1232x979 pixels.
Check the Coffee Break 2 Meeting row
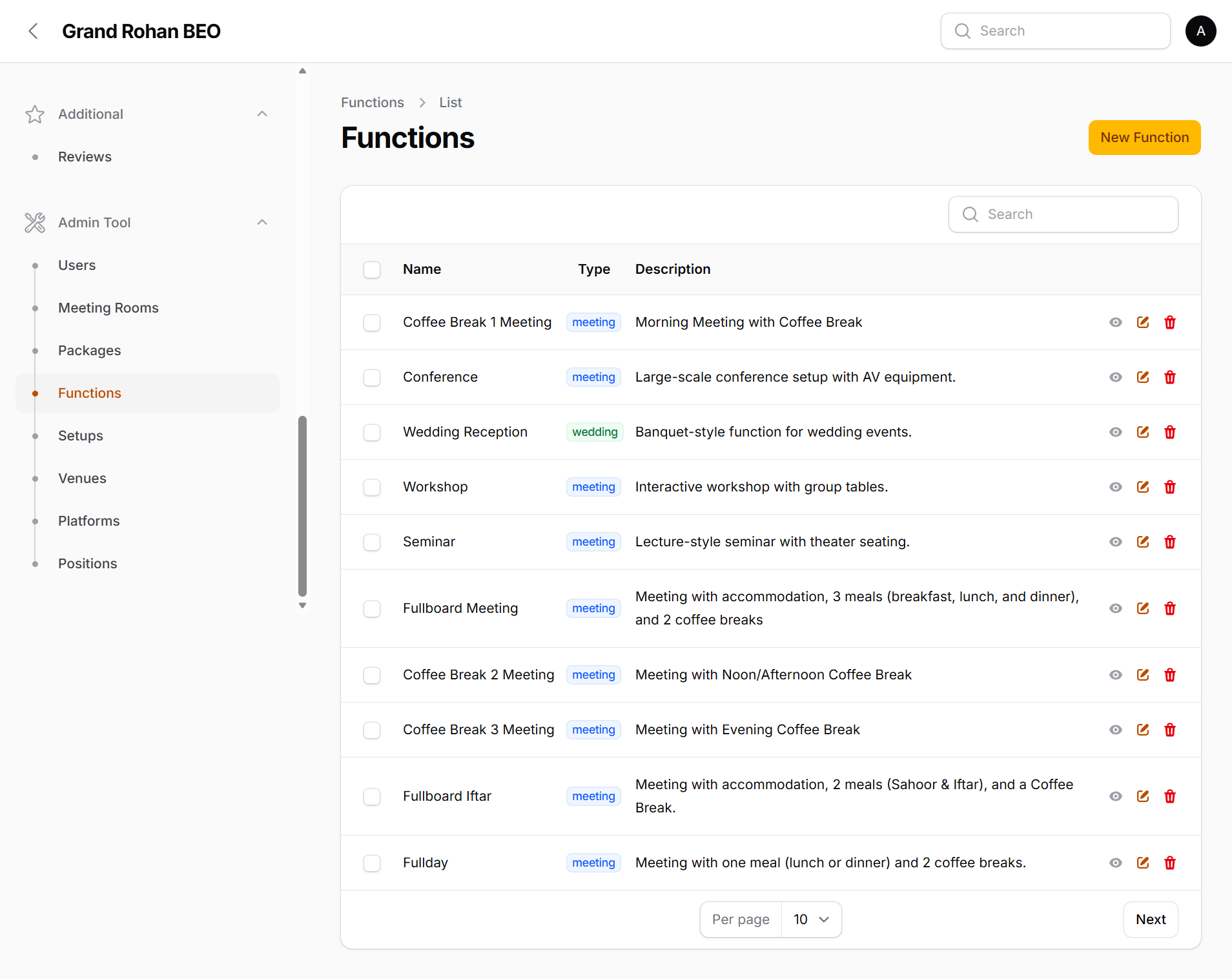point(372,675)
